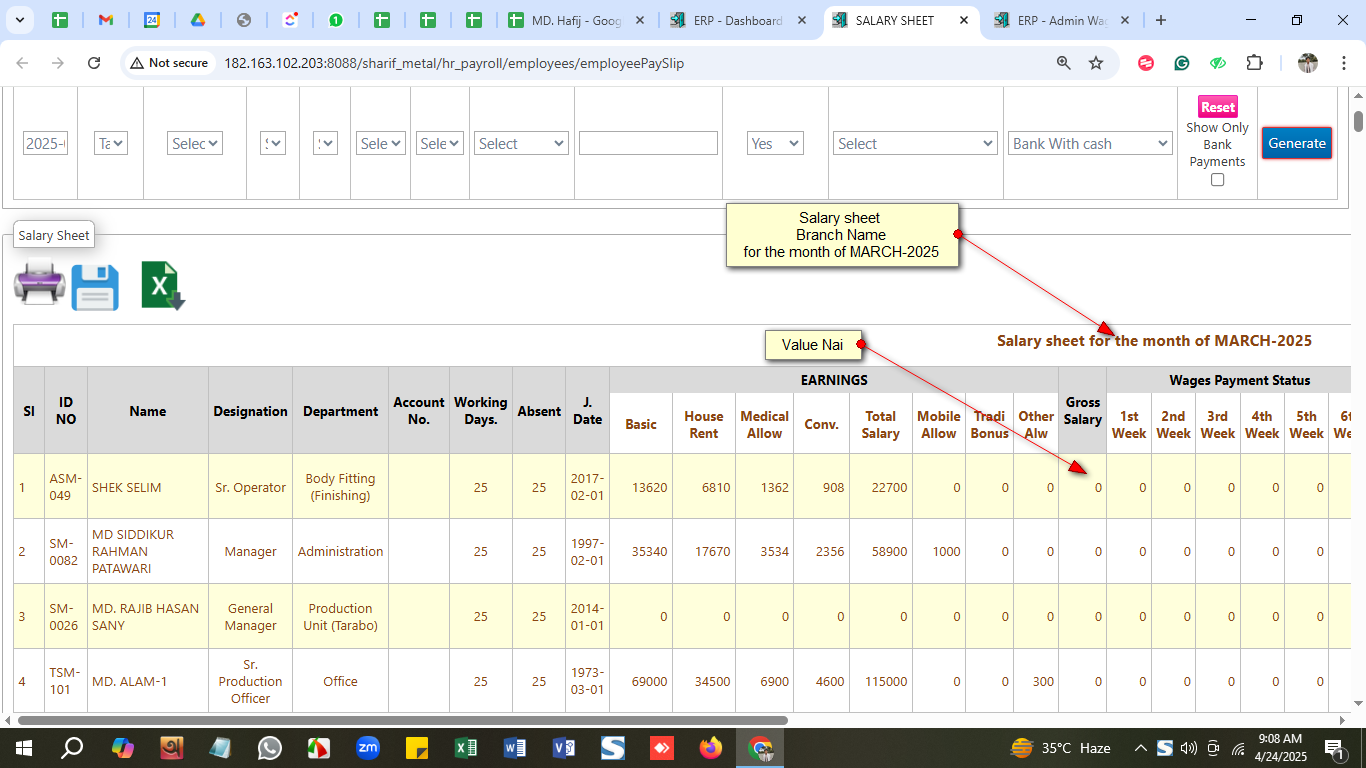1366x768 pixels.
Task: Open WhatsApp from the taskbar
Action: (x=270, y=748)
